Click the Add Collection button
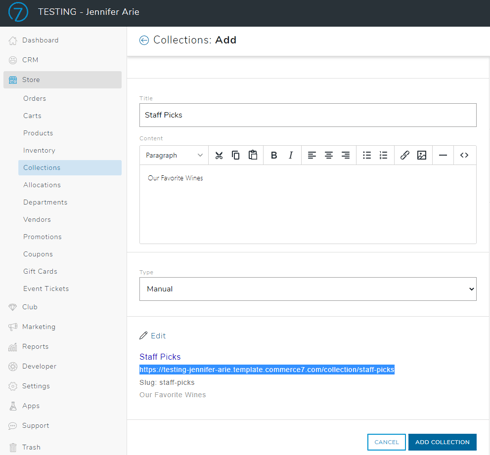490x455 pixels. (442, 442)
